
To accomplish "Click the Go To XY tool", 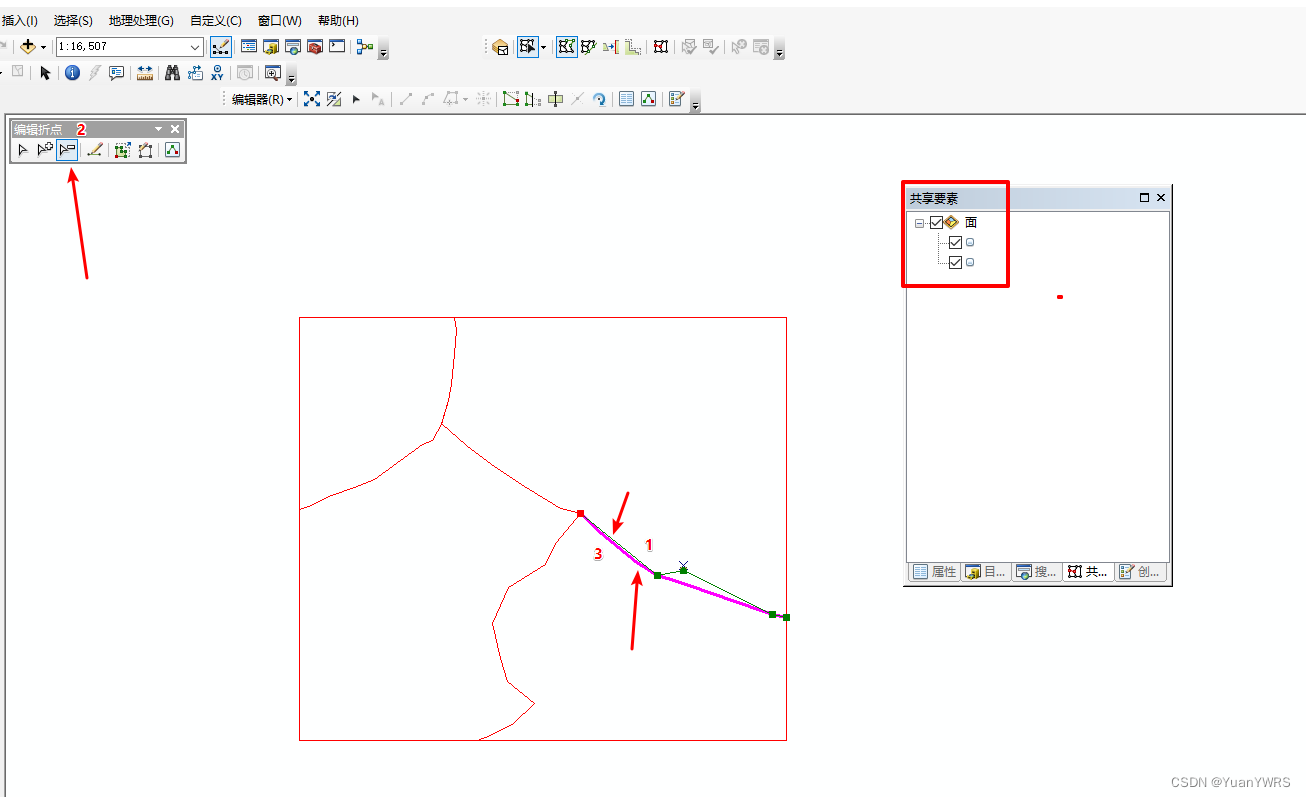I will (217, 73).
